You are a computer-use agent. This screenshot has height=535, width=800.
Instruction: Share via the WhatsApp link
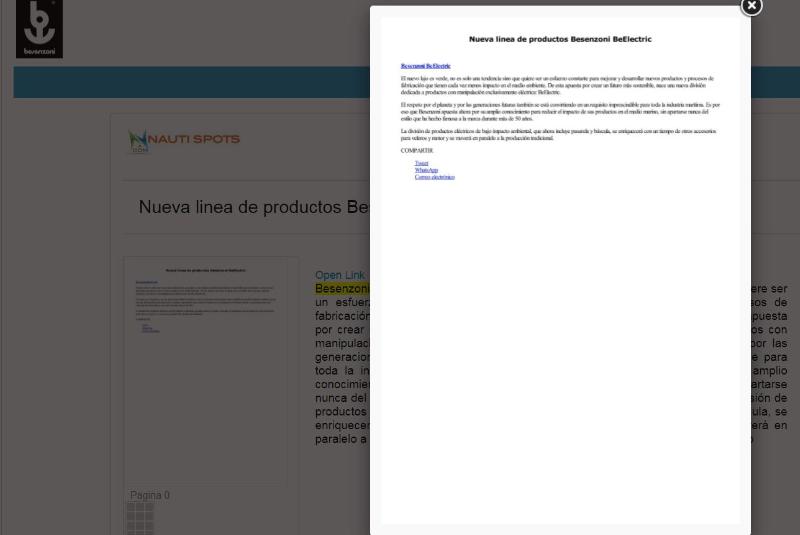(x=426, y=170)
